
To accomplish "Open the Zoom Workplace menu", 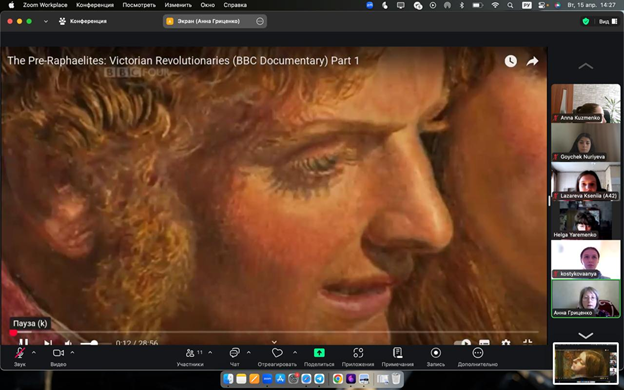I will click(45, 5).
